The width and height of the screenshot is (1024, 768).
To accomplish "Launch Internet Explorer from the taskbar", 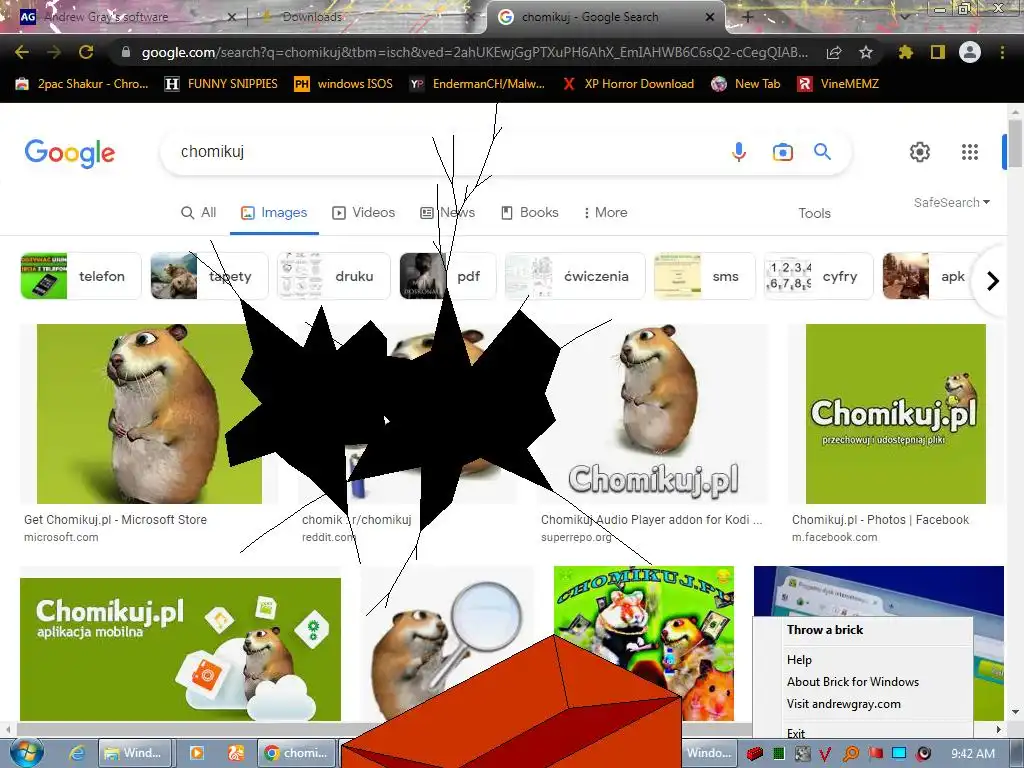I will click(77, 753).
